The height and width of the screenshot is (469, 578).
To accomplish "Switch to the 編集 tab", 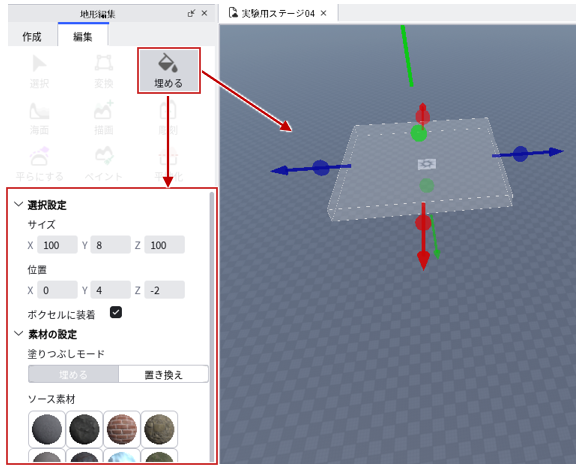I will pos(83,37).
